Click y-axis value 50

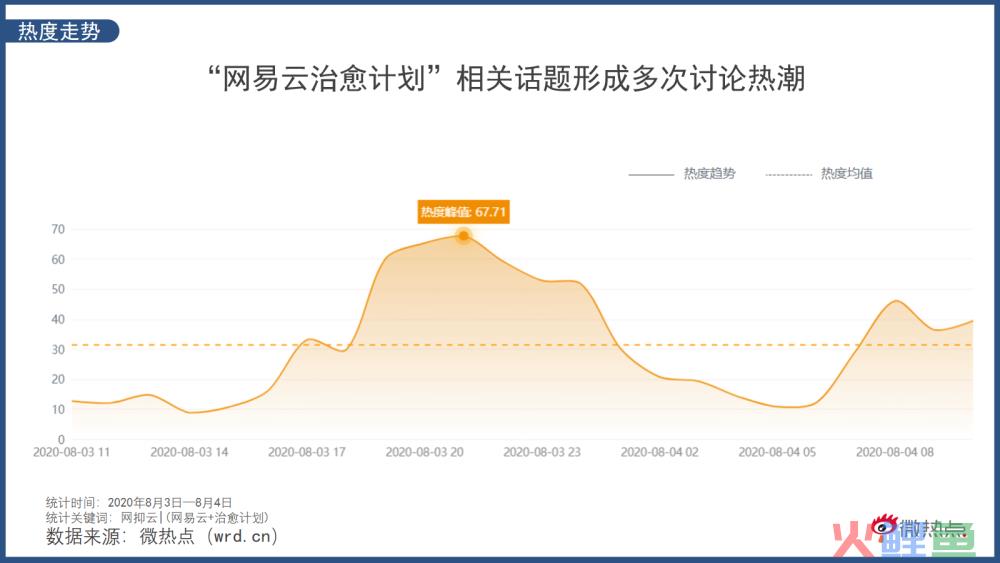(58, 289)
